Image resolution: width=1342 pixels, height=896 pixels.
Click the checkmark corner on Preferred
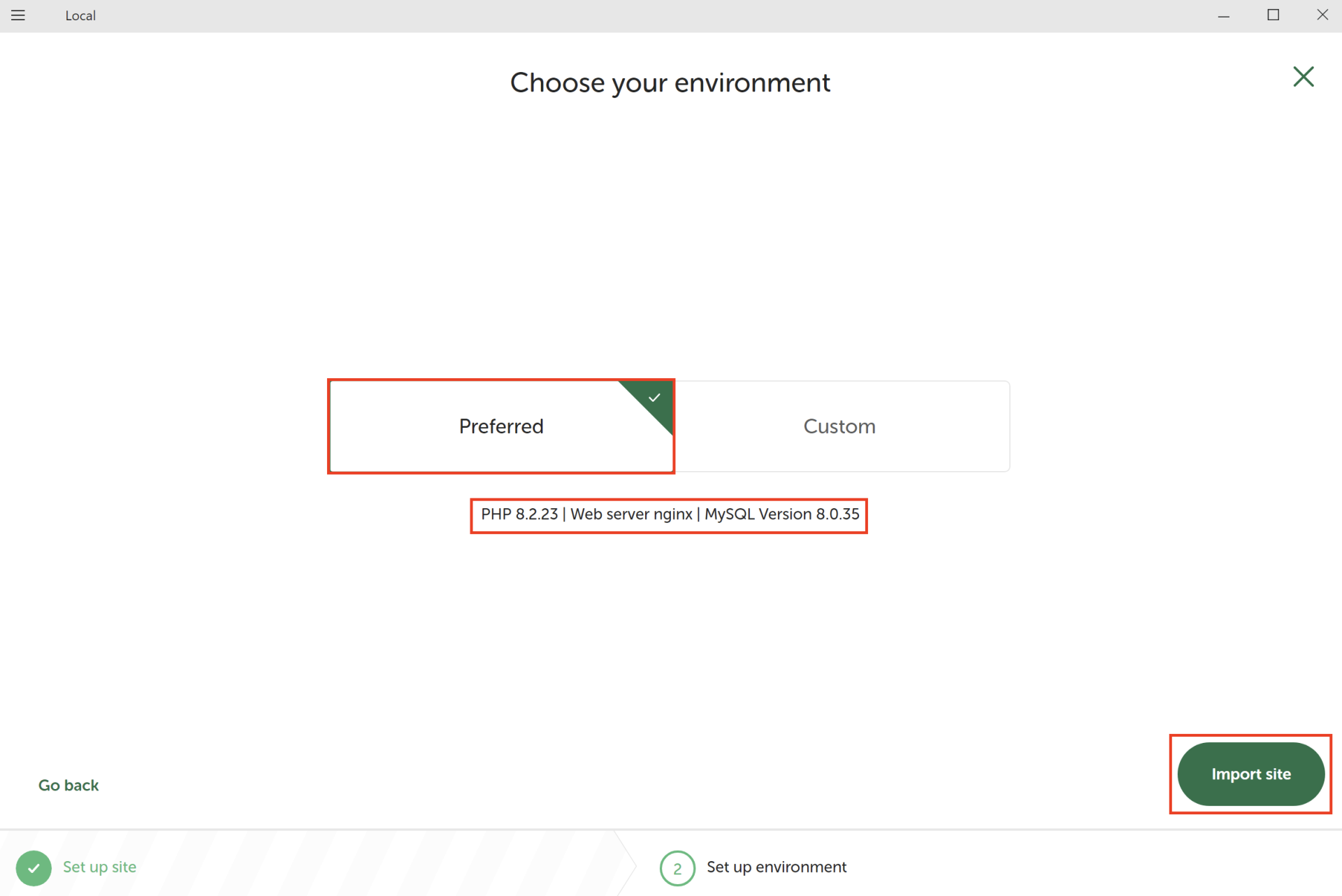coord(654,398)
